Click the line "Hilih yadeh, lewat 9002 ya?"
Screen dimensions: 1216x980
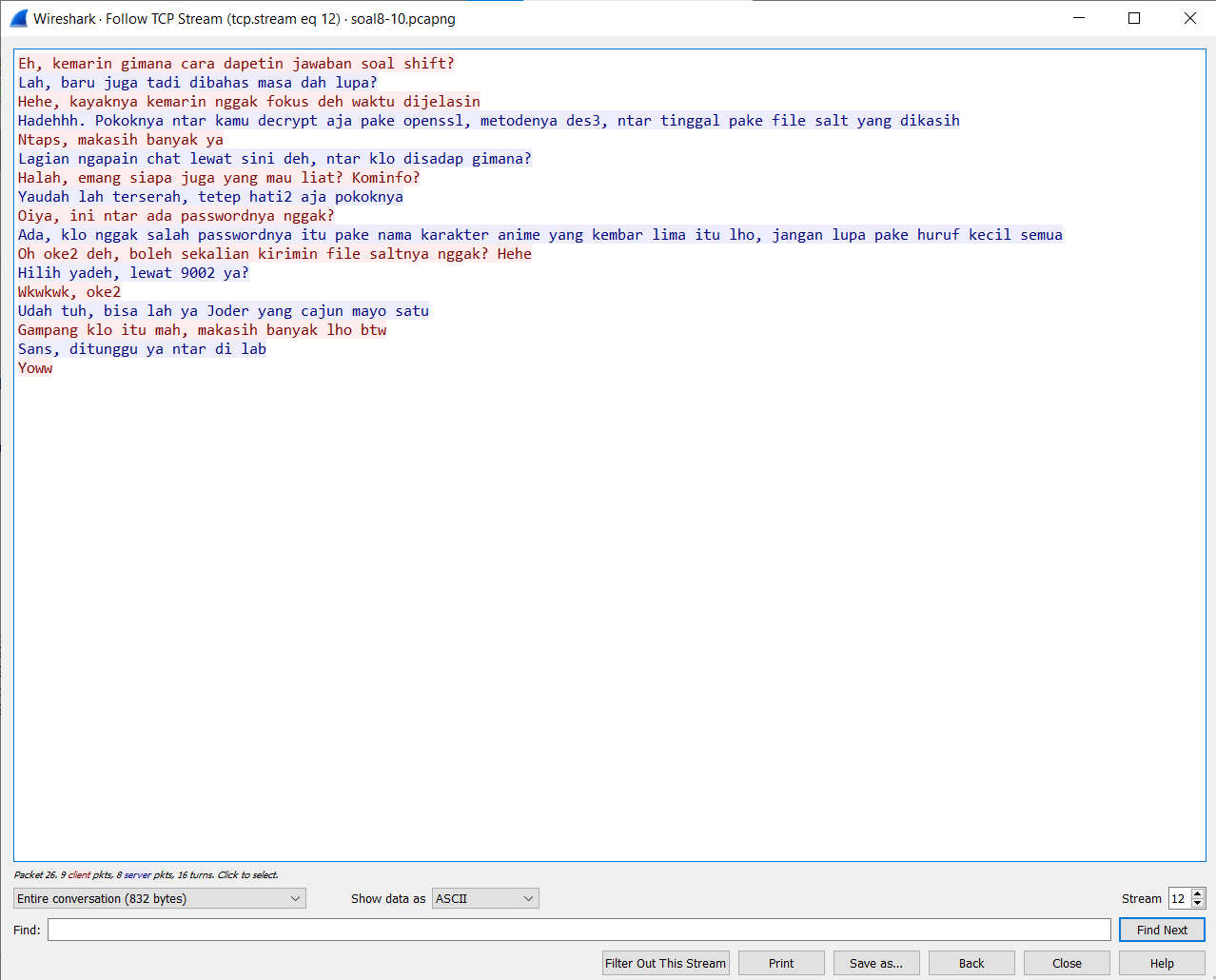point(133,273)
